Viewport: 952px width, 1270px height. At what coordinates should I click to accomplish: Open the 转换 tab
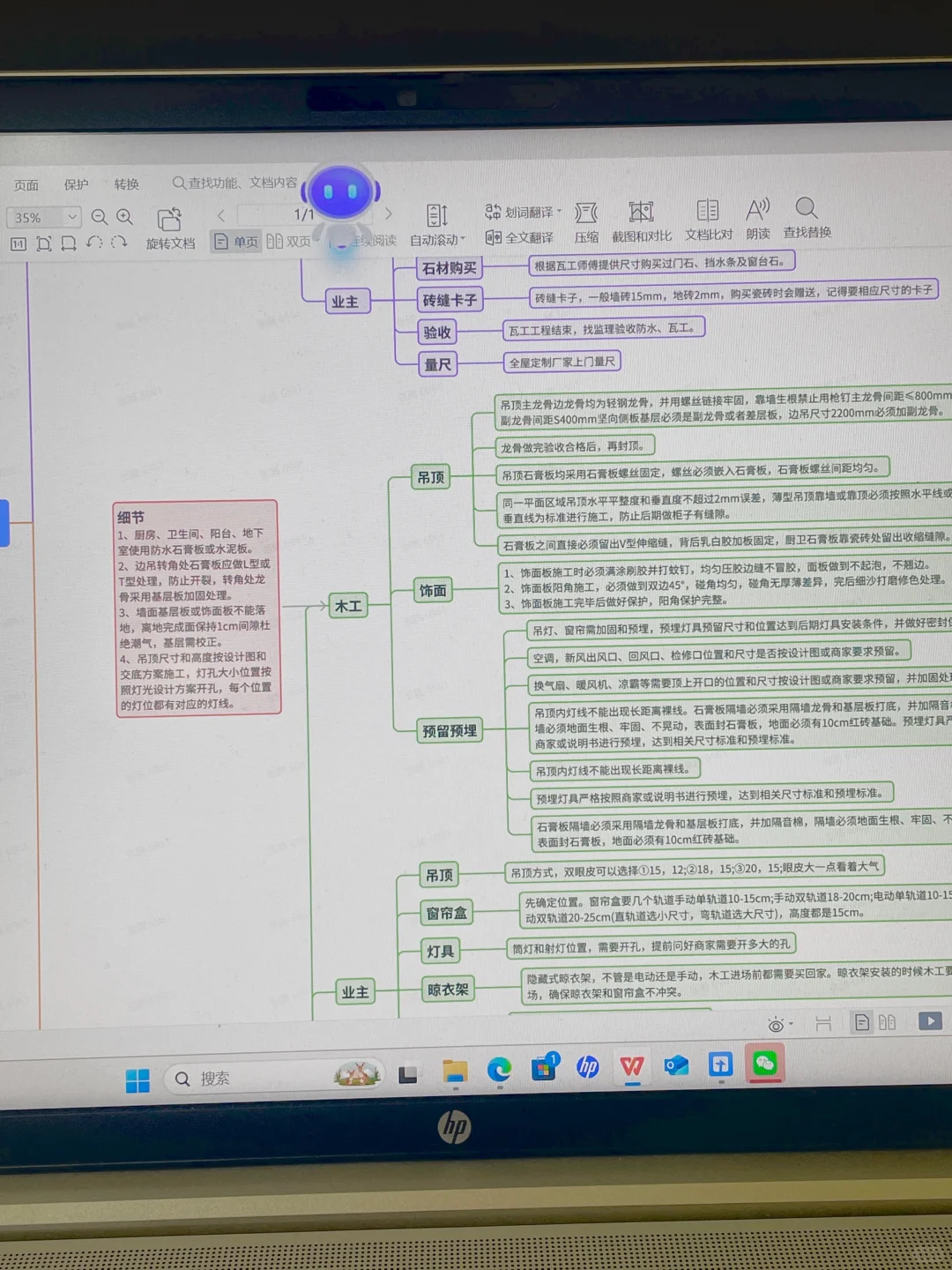point(126,184)
